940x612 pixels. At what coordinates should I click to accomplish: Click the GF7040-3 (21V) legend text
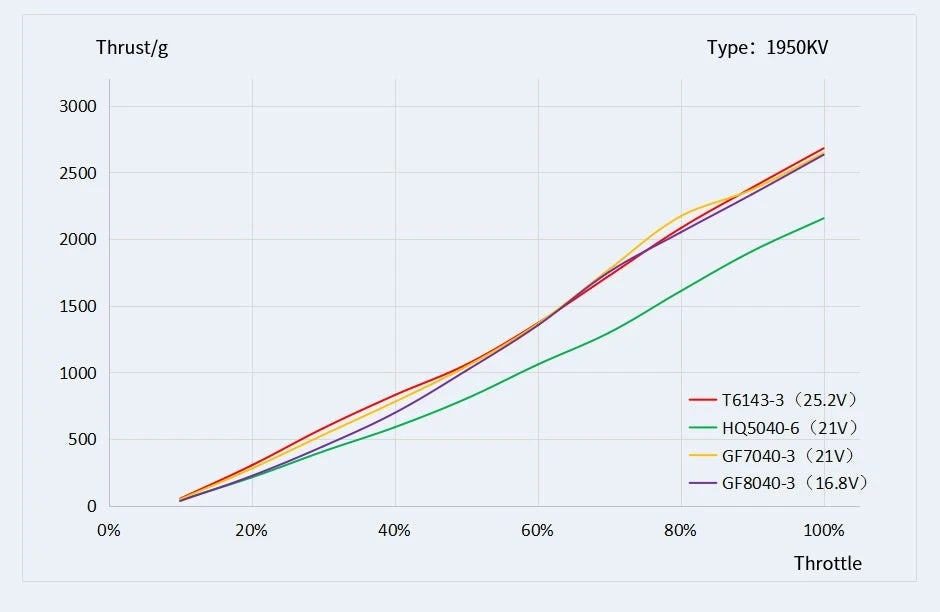tap(788, 456)
